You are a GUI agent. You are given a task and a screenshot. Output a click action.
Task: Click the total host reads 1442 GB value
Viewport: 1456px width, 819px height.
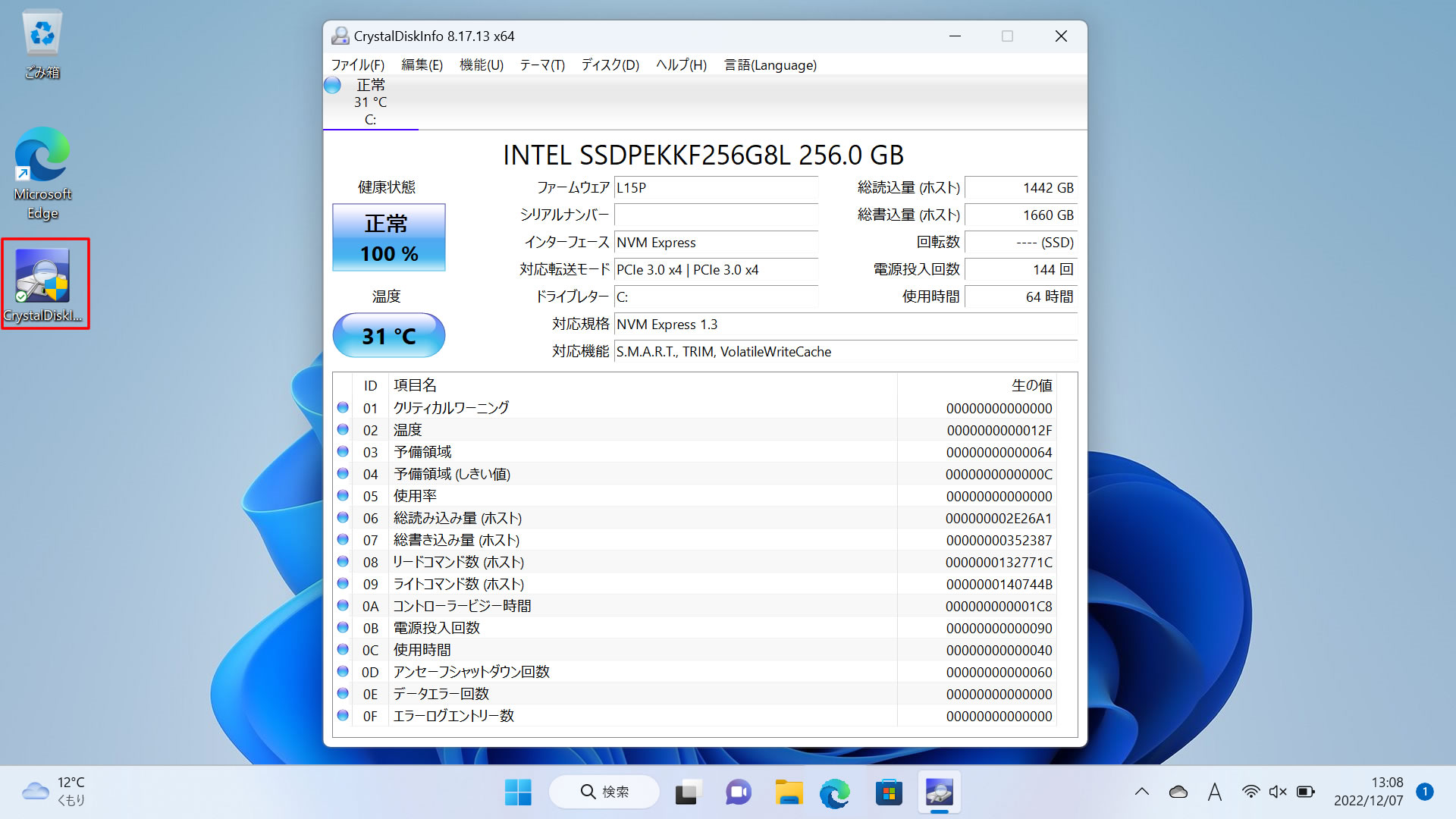click(x=1021, y=188)
